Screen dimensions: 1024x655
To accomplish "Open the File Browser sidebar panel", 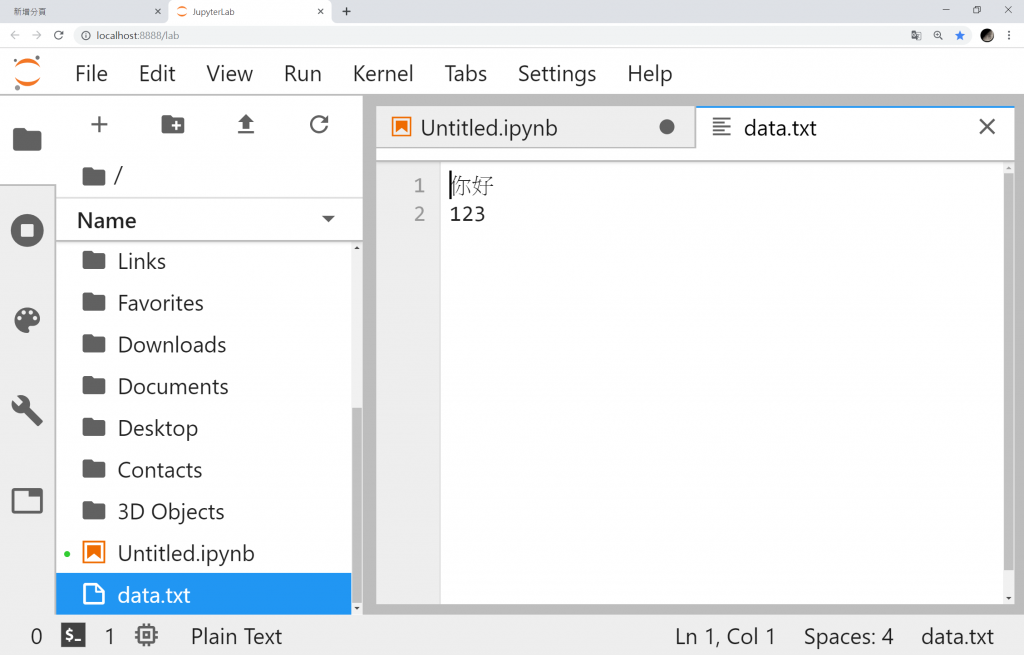I will click(27, 139).
